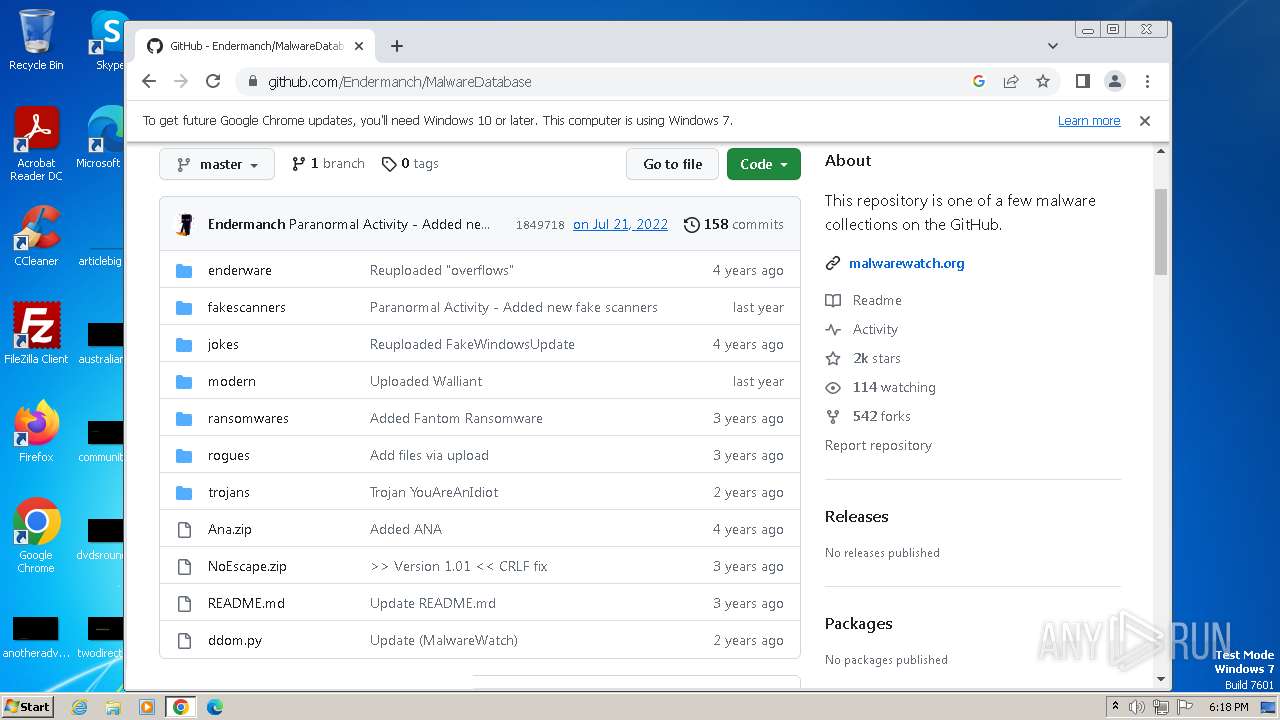Open the trojans folder
The height and width of the screenshot is (720, 1280).
[229, 492]
